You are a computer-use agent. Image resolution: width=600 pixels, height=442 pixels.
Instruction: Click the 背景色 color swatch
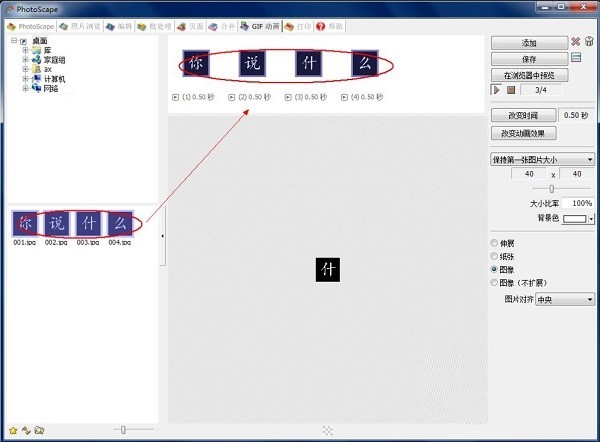click(x=575, y=219)
